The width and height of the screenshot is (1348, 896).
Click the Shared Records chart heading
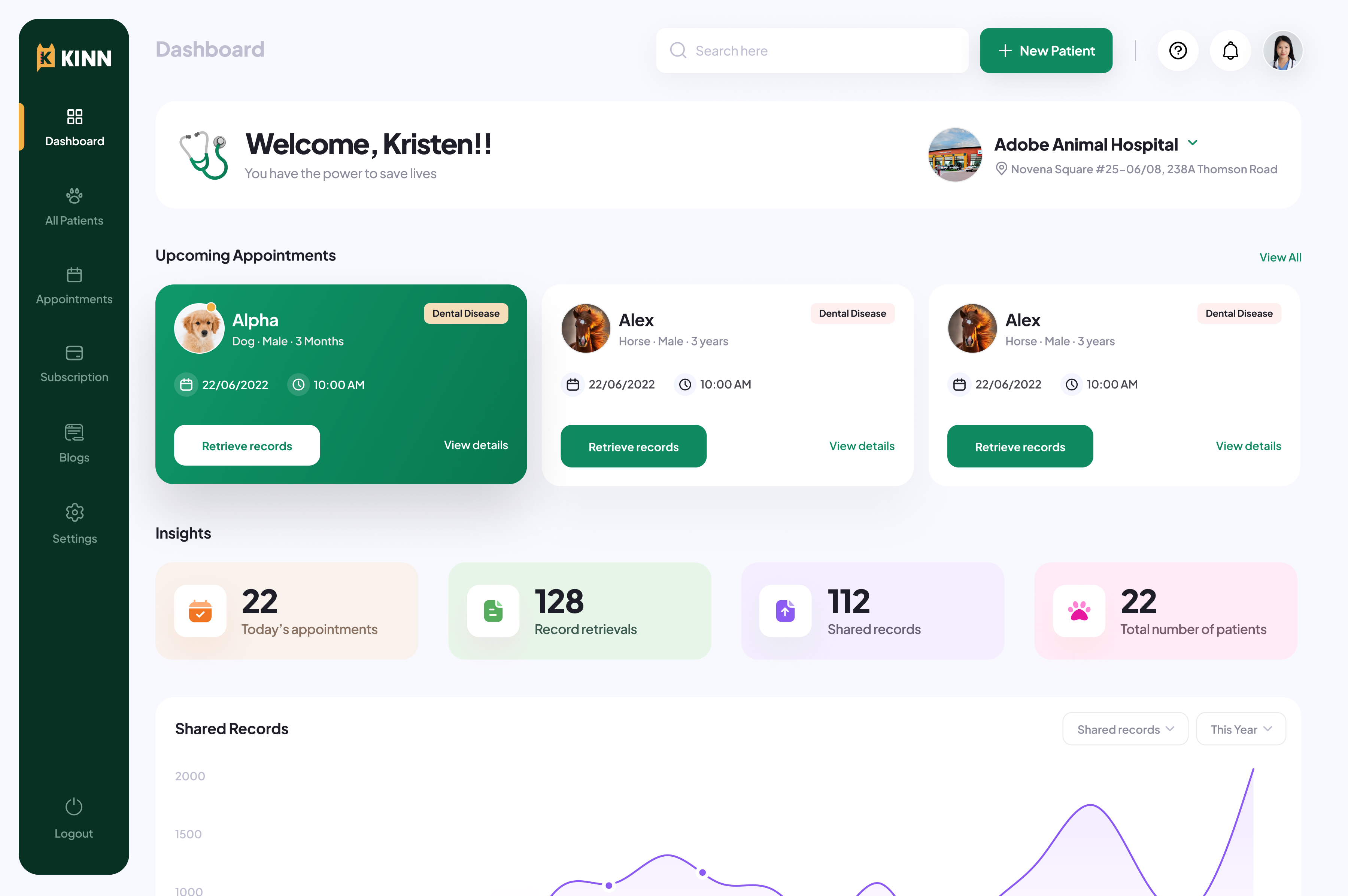(x=231, y=729)
